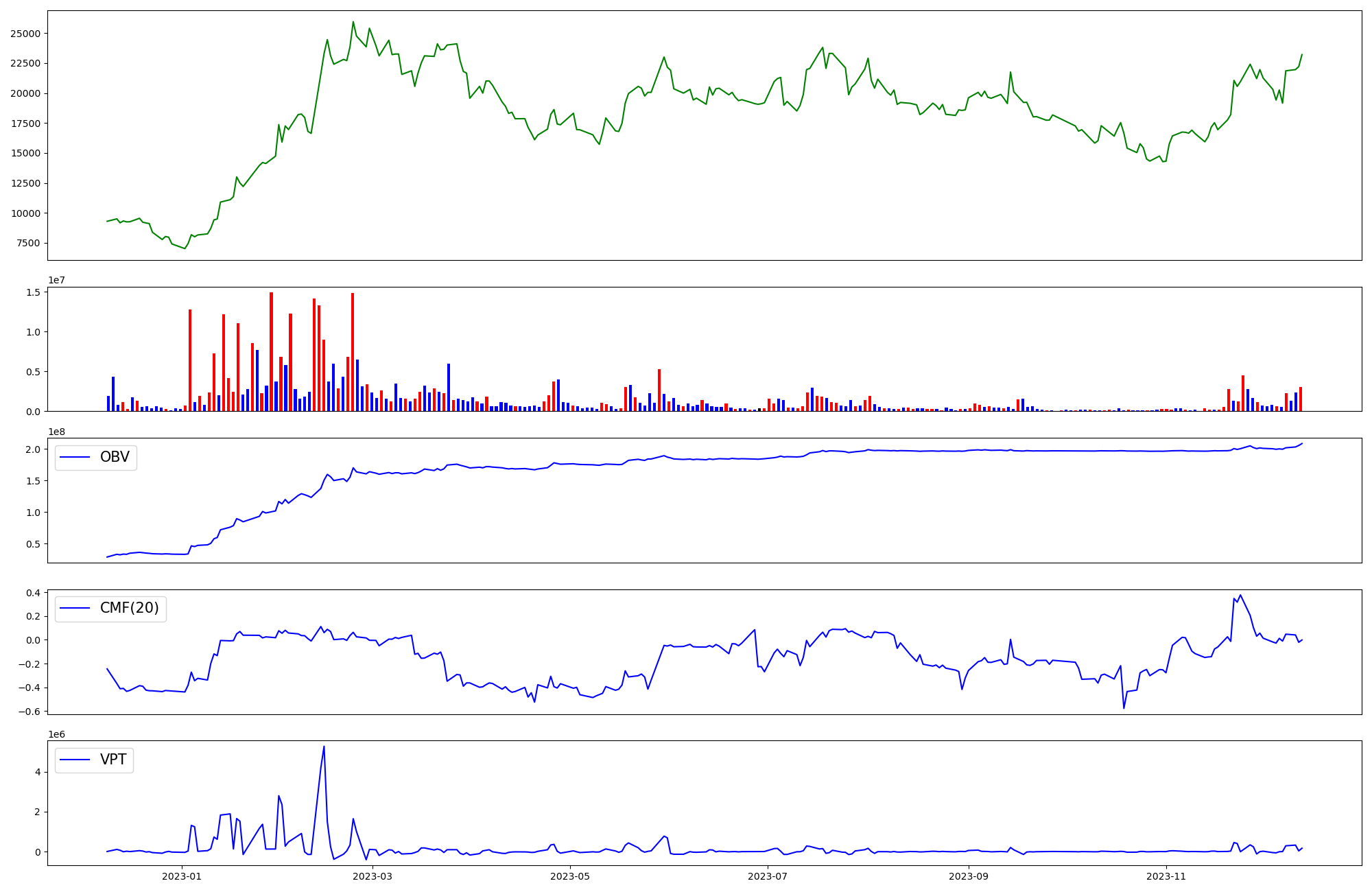Select the 2023-01 date tick label

(182, 876)
